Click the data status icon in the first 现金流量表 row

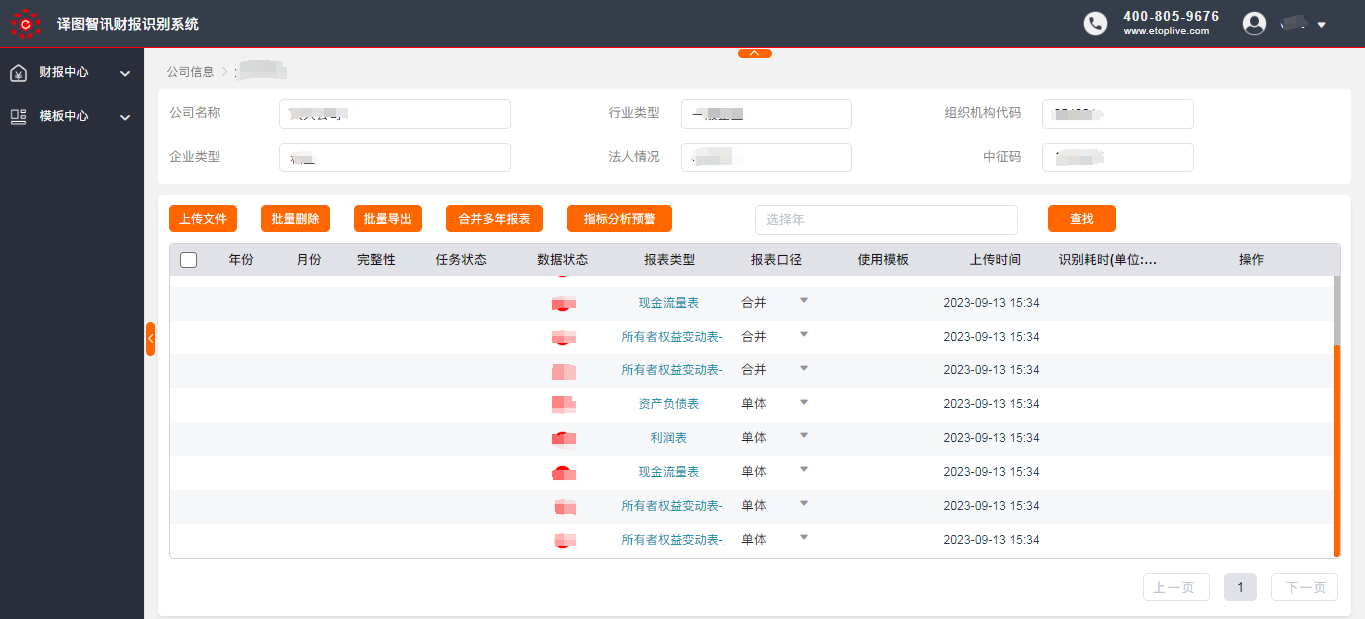coord(563,302)
